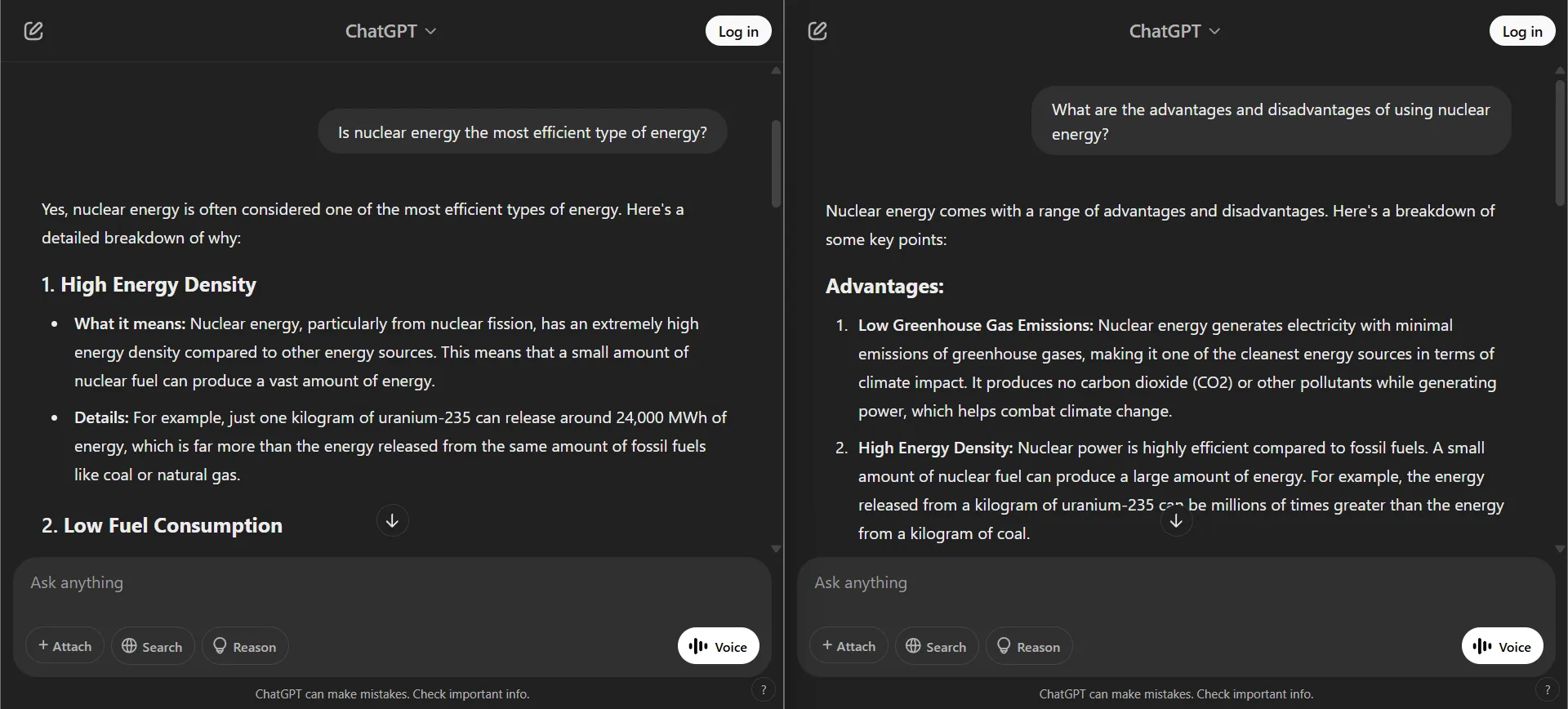The image size is (1568, 709).
Task: Click the scroll-to-bottom arrow in left chat
Action: [x=392, y=519]
